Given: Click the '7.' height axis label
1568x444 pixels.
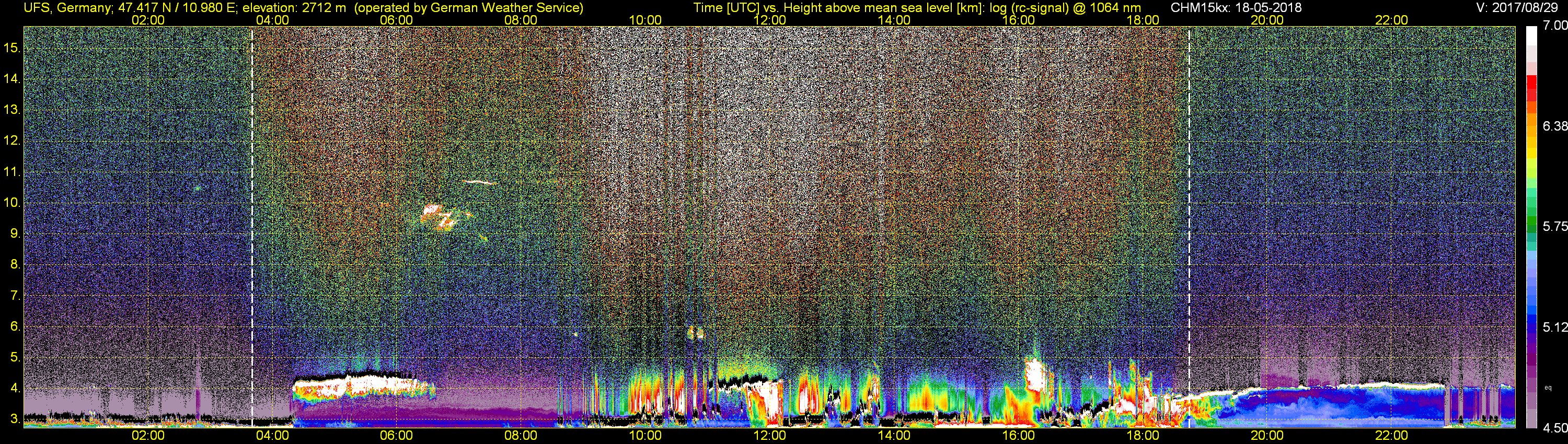Looking at the screenshot, I should [x=15, y=296].
